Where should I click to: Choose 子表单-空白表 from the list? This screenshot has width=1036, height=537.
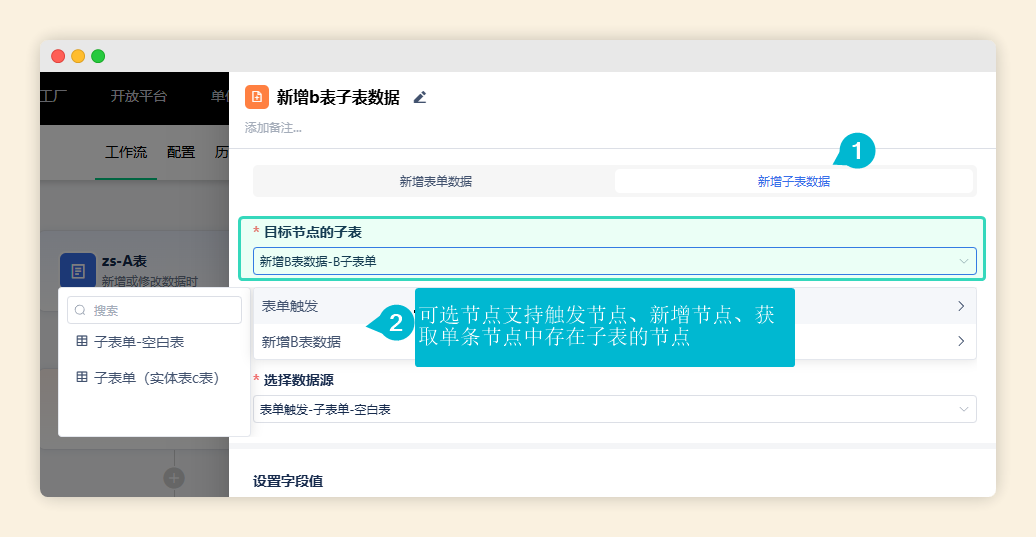[x=154, y=342]
